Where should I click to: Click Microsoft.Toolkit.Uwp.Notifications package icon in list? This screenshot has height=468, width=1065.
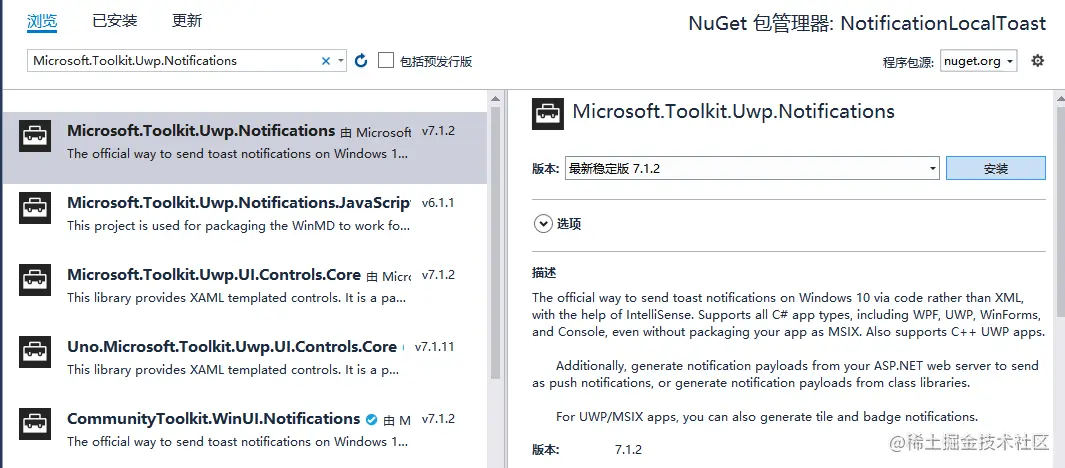tap(35, 135)
